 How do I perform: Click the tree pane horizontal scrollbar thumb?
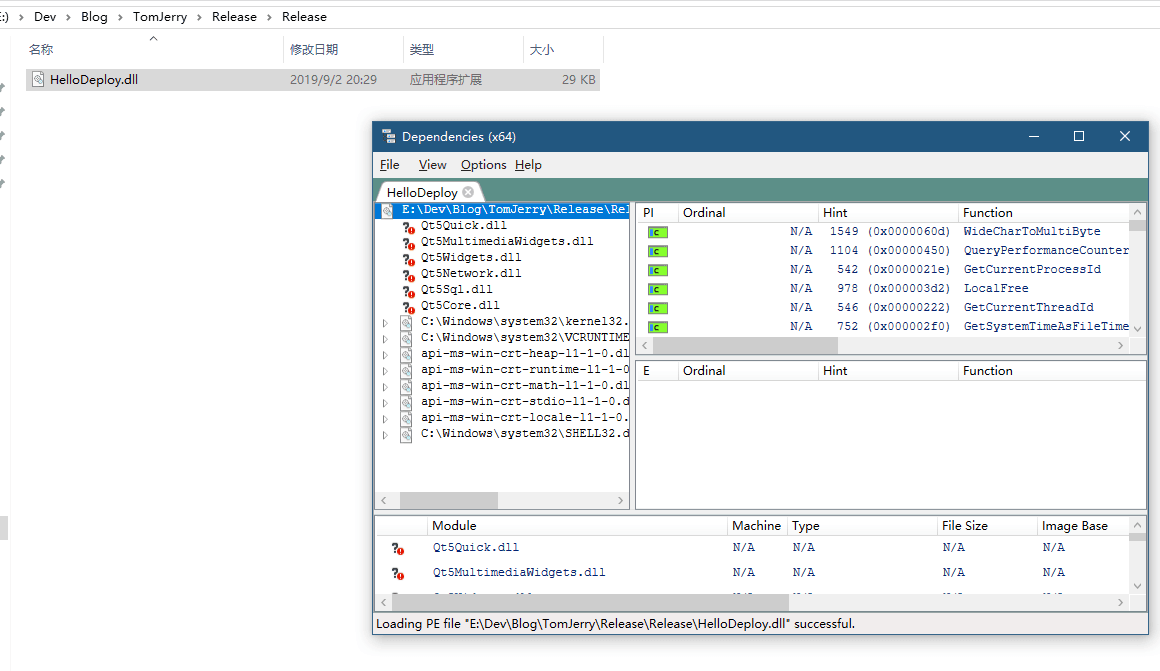point(449,501)
